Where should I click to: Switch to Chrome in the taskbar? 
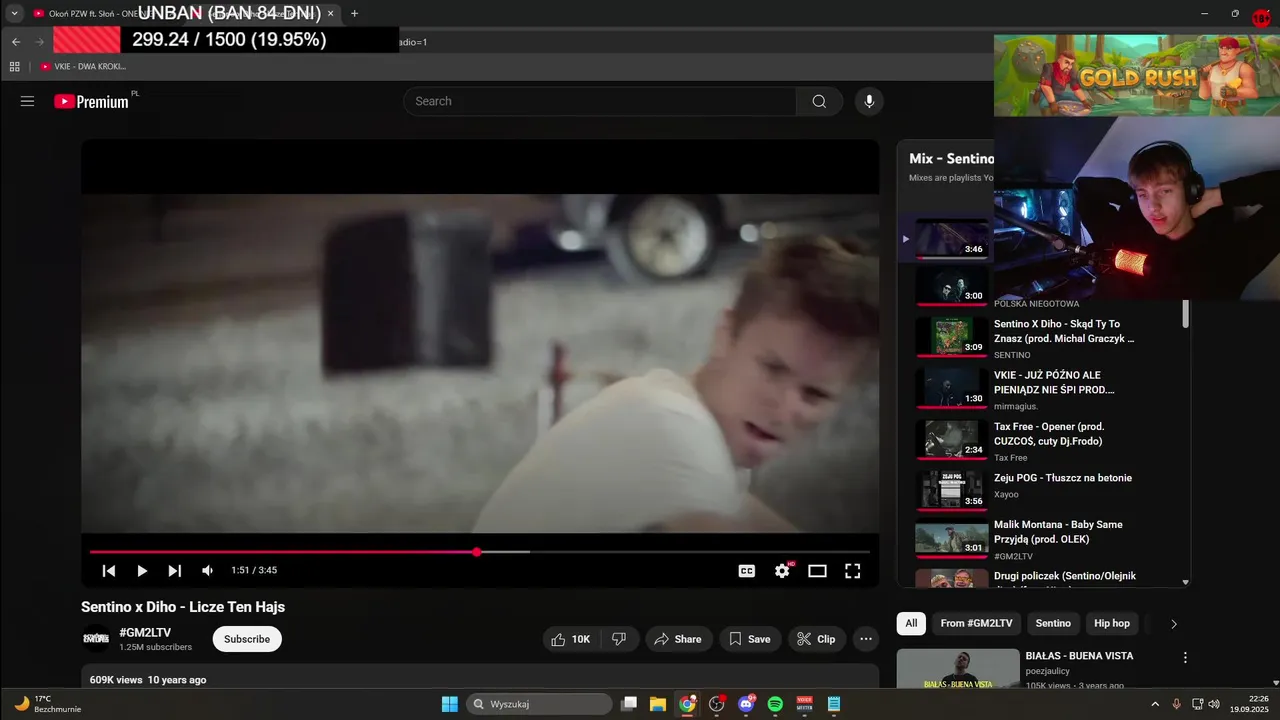(x=687, y=704)
